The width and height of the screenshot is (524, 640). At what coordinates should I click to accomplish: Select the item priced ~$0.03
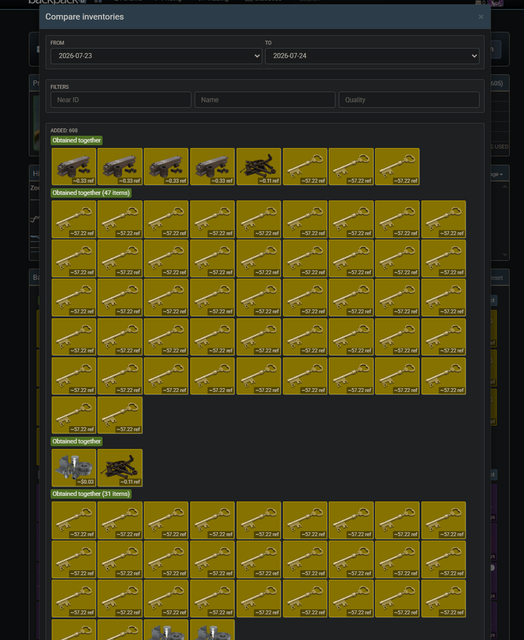click(x=74, y=468)
